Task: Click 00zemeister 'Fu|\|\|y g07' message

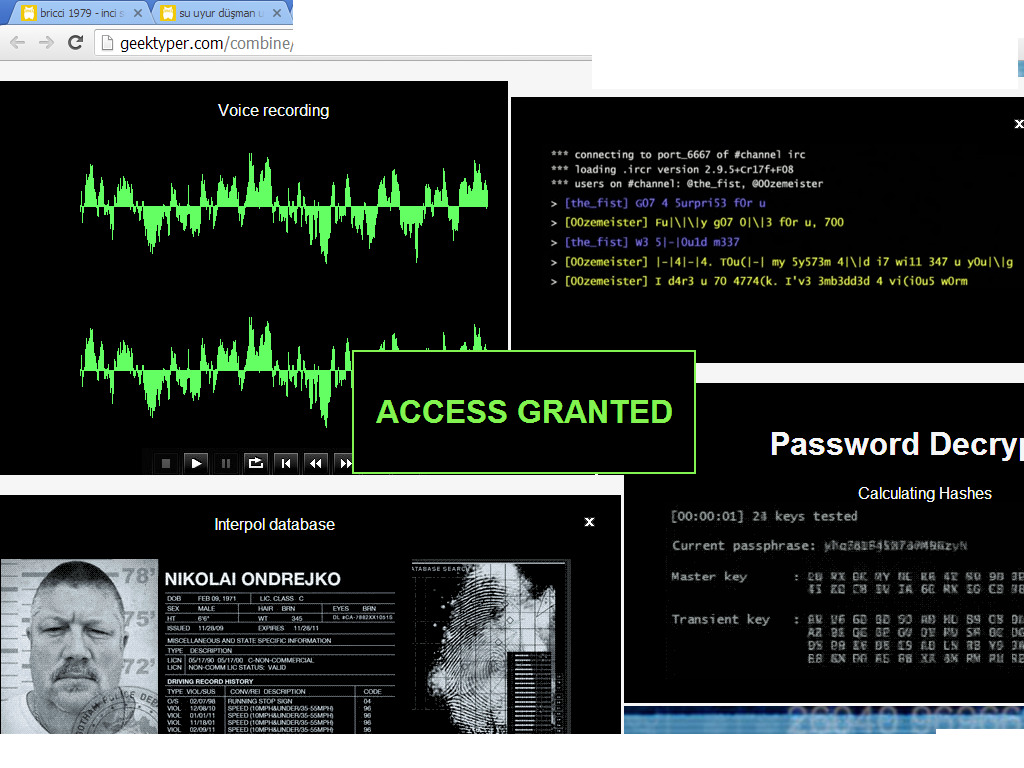Action: pyautogui.click(x=698, y=223)
